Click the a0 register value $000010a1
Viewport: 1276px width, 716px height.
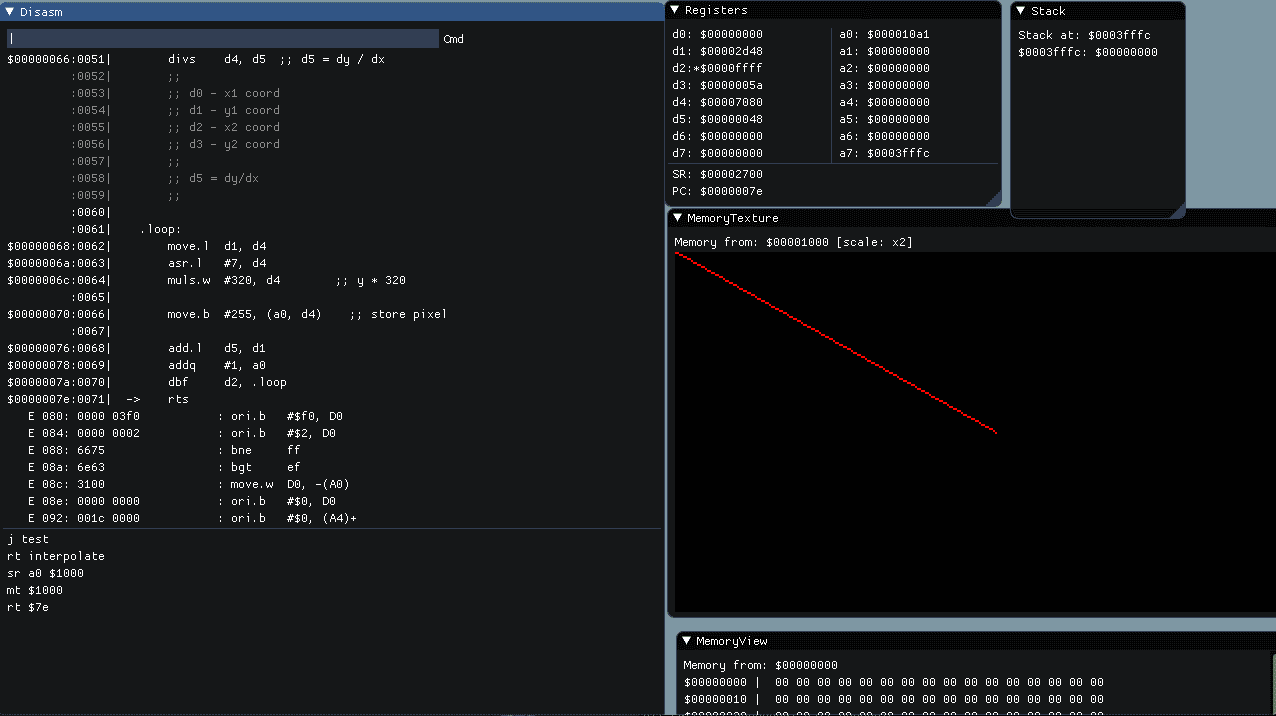[x=899, y=34]
